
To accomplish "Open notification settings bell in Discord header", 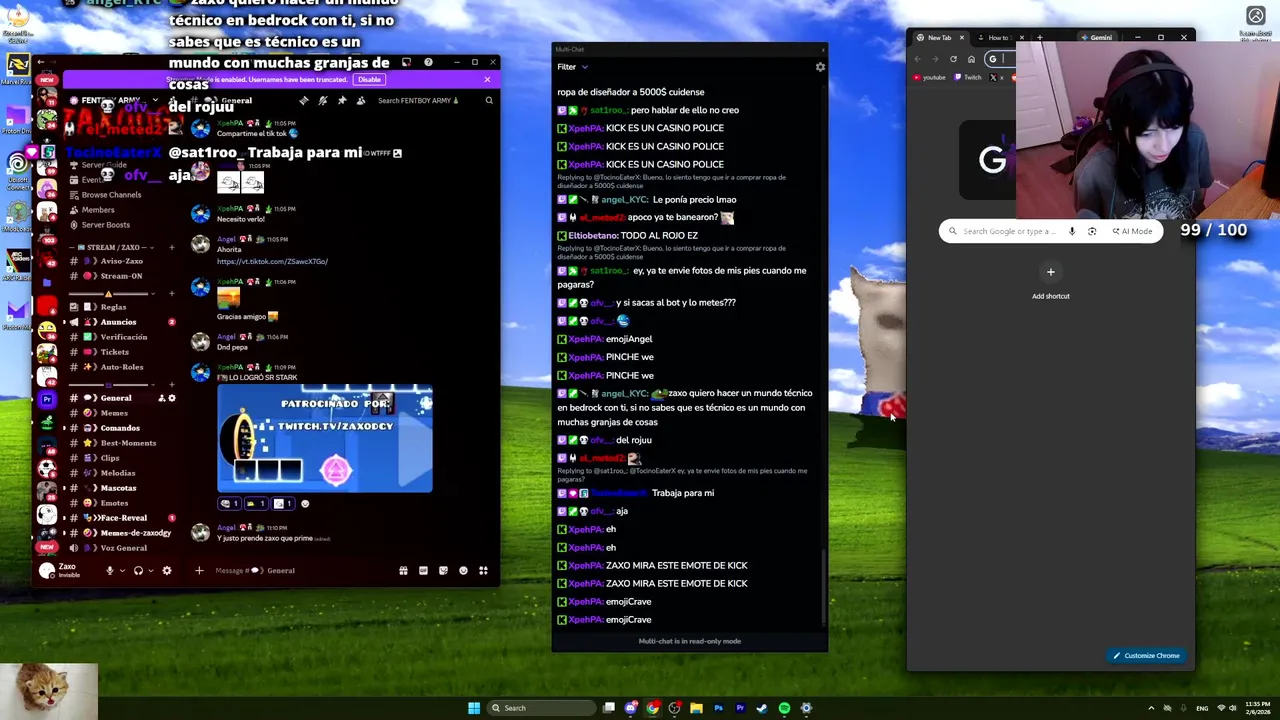I will [x=322, y=100].
